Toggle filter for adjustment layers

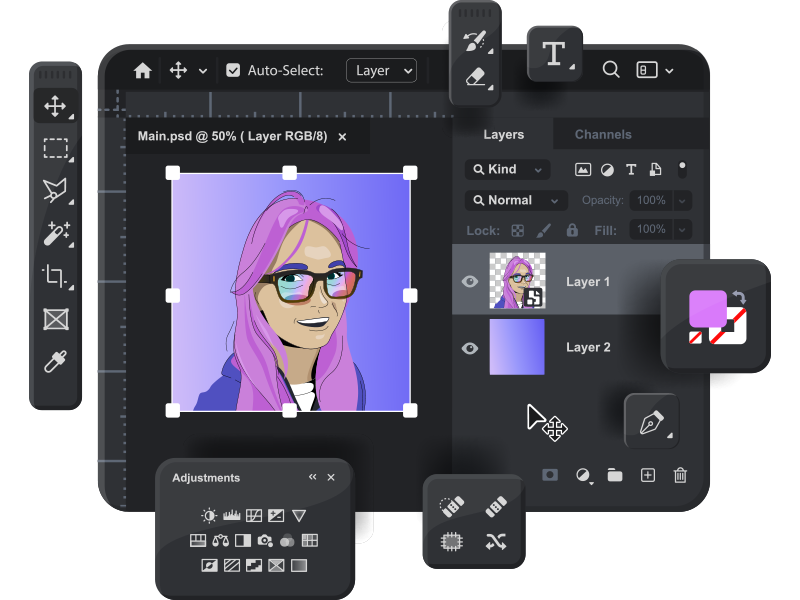click(607, 170)
